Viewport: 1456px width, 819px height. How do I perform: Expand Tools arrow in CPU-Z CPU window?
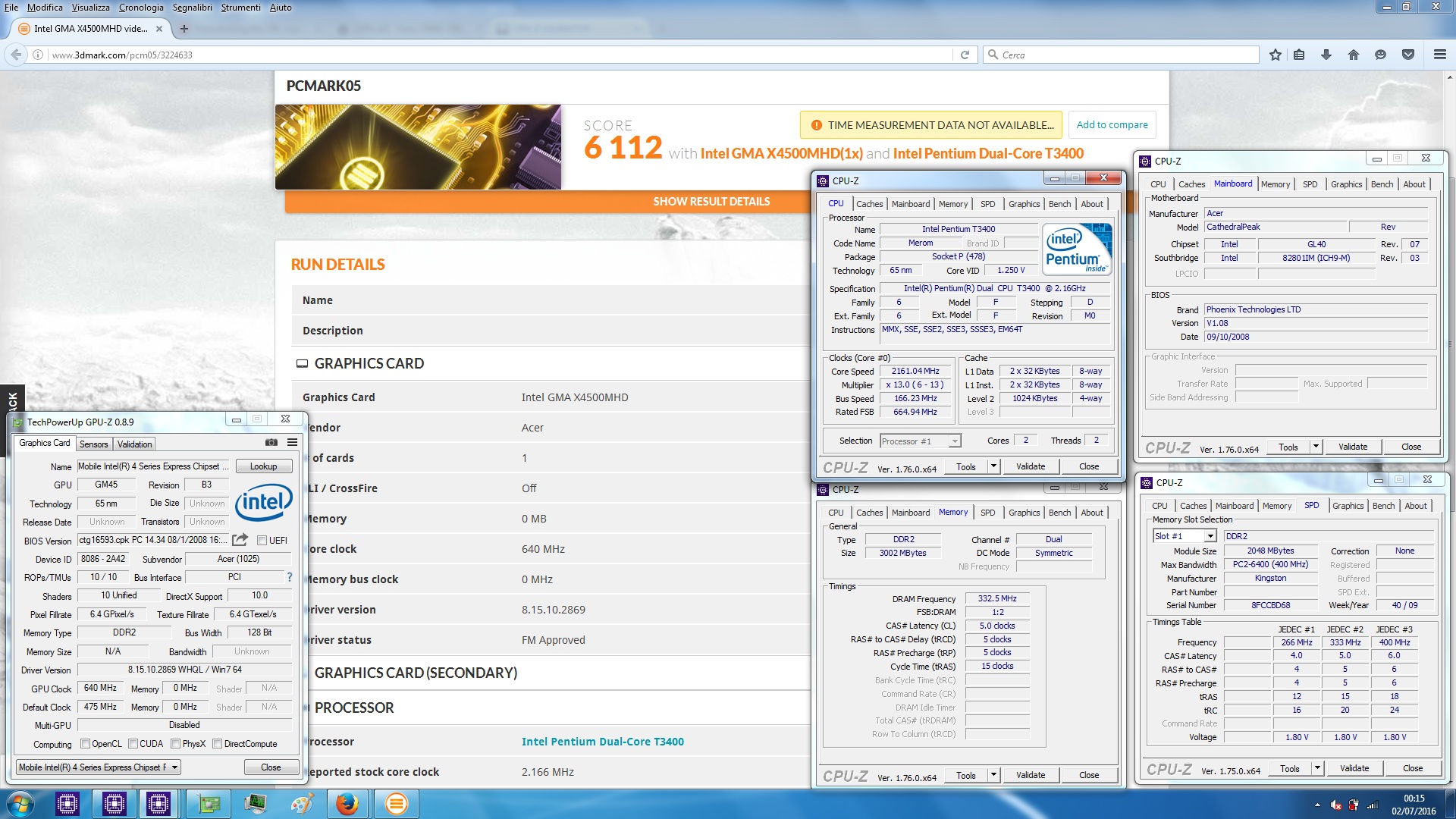pos(993,466)
